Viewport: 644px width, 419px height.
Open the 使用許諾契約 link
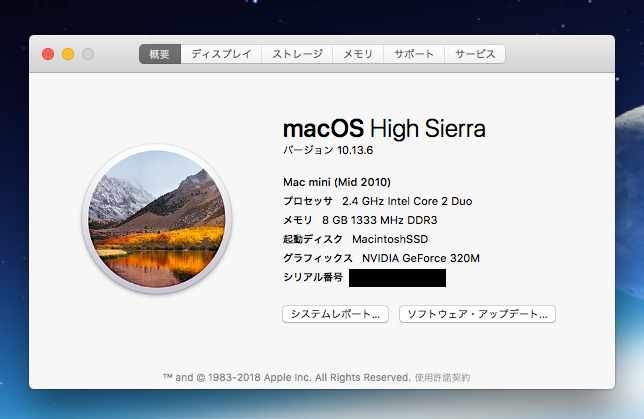click(x=442, y=378)
